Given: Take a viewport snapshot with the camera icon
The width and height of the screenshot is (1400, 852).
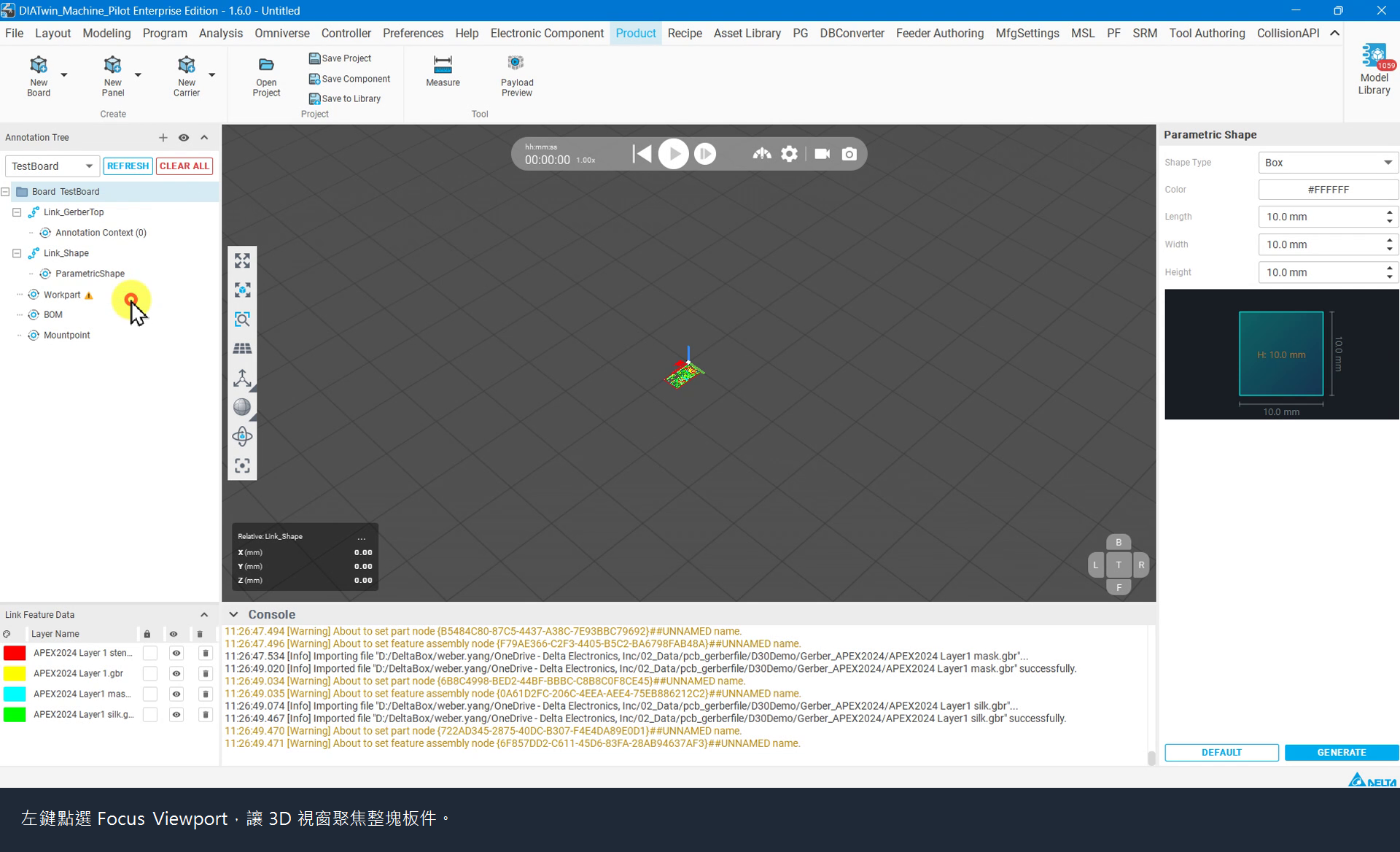Looking at the screenshot, I should [x=849, y=154].
